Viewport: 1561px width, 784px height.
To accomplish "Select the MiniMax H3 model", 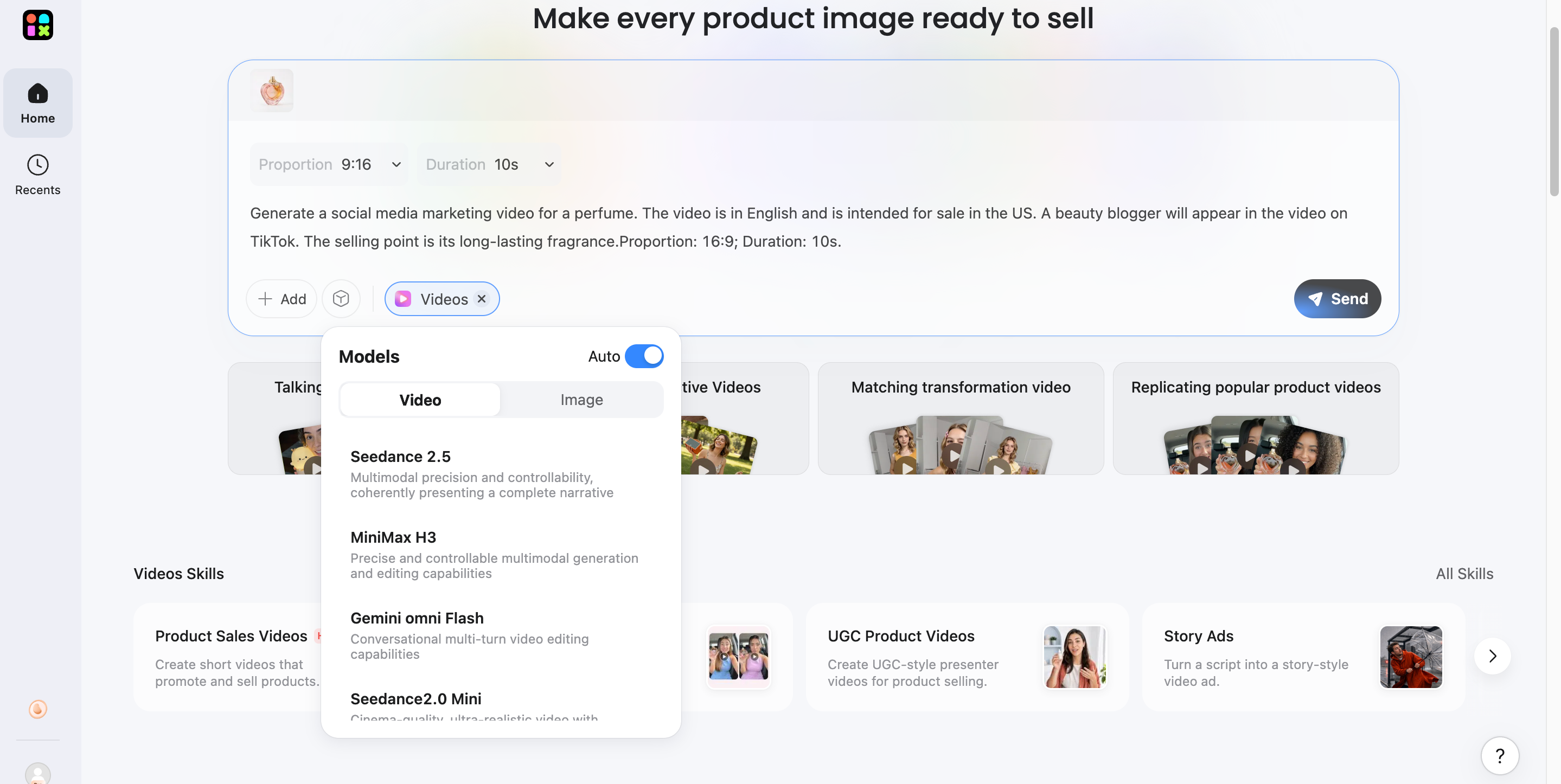I will (501, 554).
